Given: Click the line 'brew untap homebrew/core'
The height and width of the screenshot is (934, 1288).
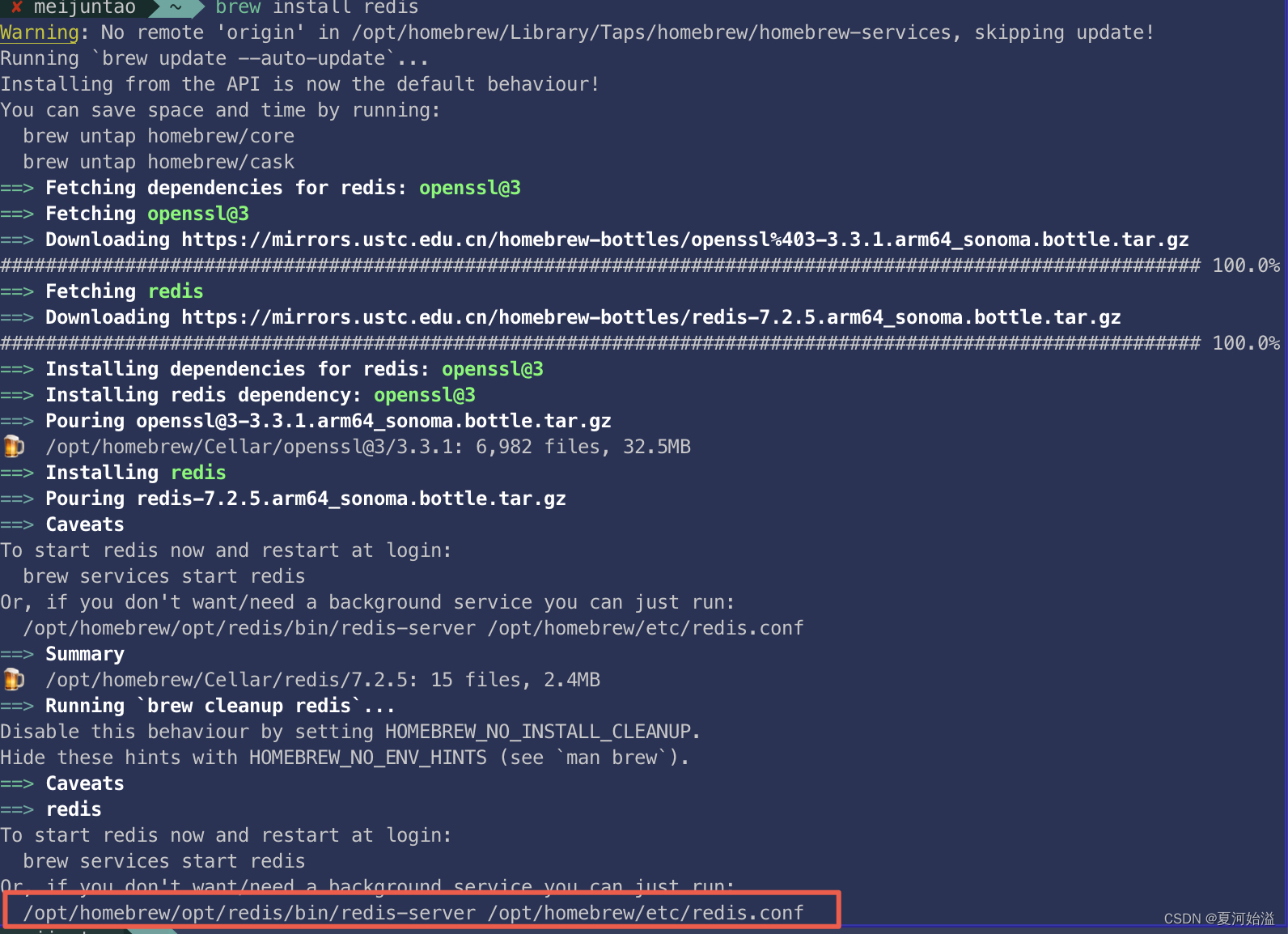Looking at the screenshot, I should point(159,136).
